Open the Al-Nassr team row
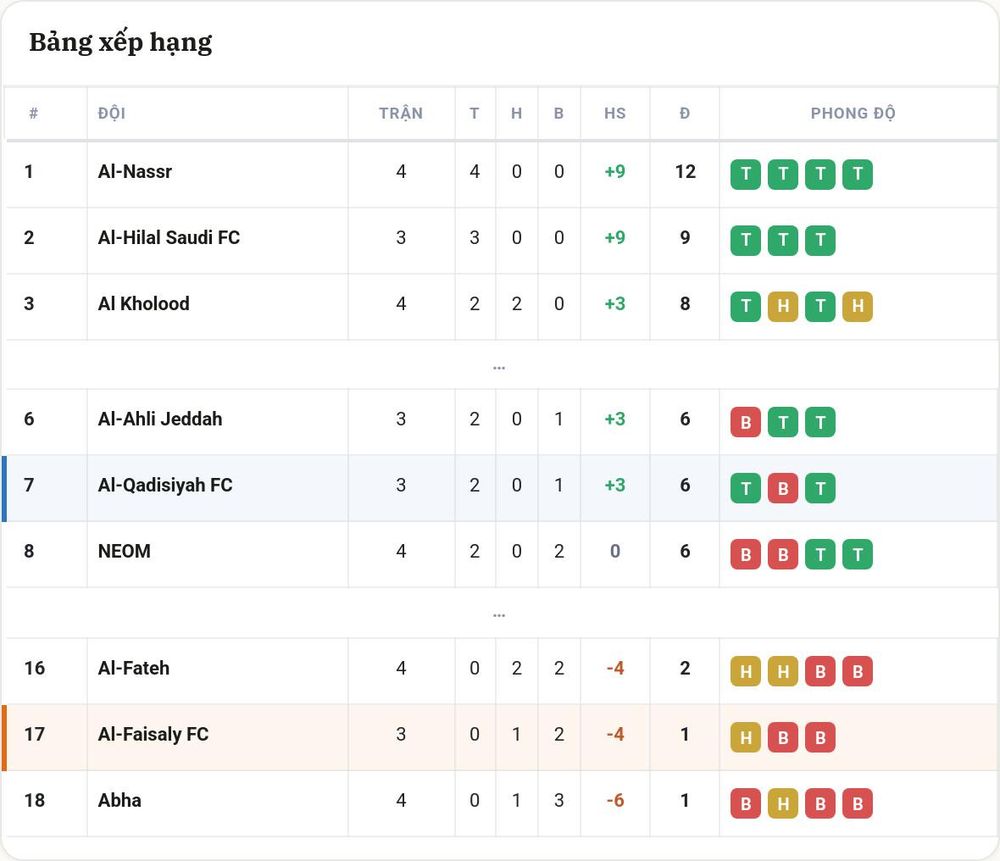Viewport: 1000px width, 861px height. [501, 172]
